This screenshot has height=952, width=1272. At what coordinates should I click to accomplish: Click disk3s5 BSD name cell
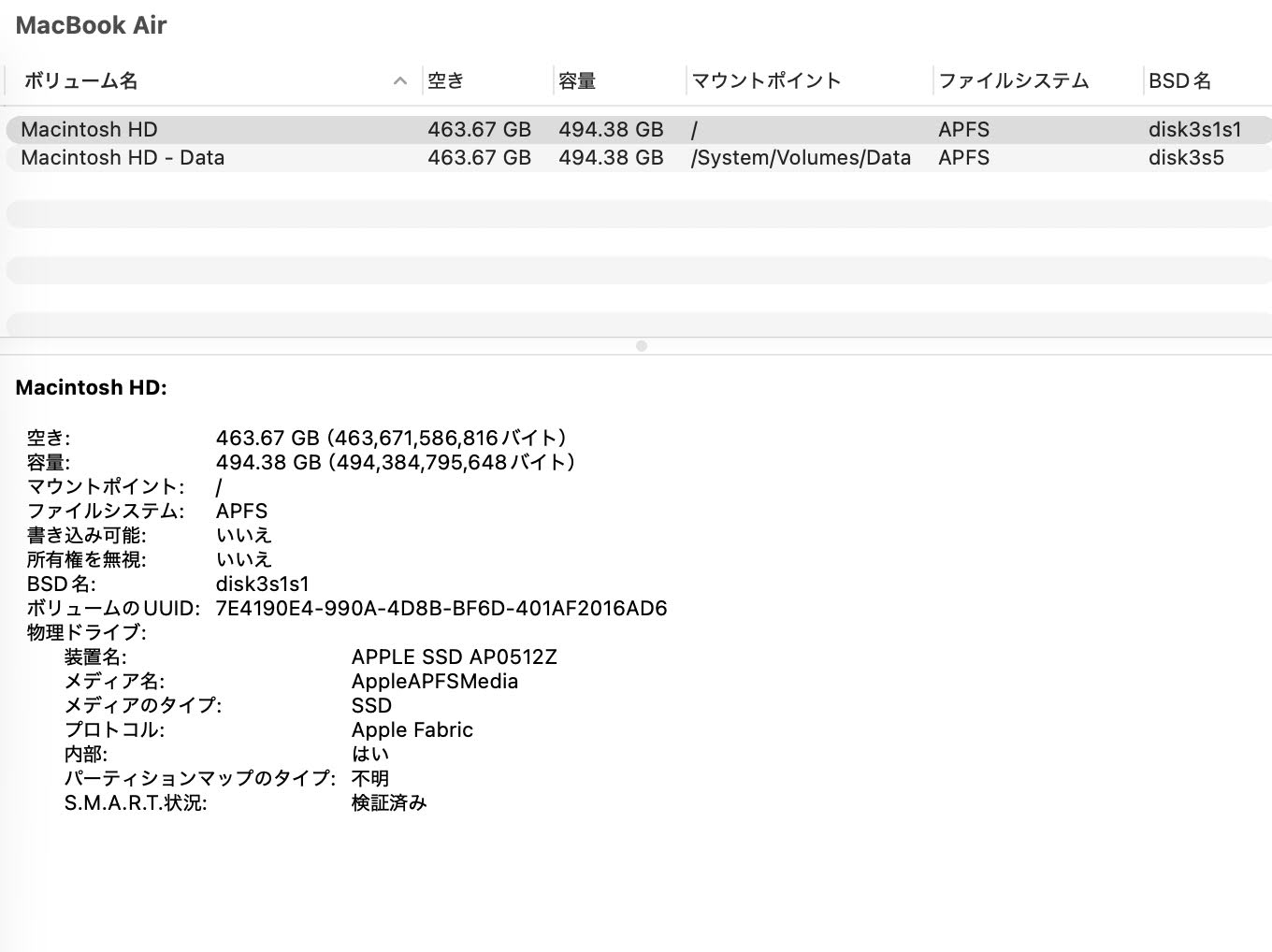(1186, 157)
